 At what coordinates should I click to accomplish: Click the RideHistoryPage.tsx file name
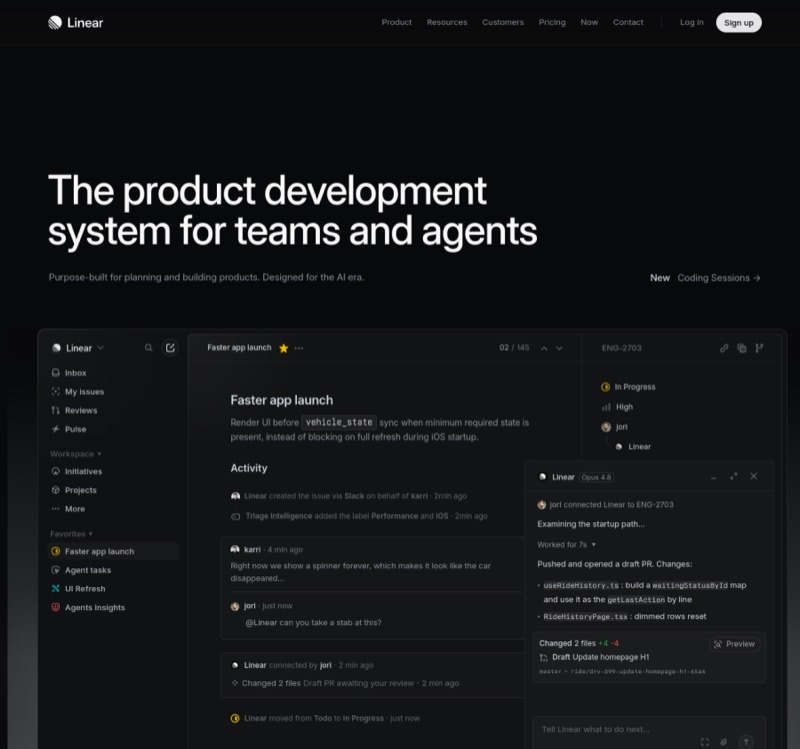[x=585, y=617]
